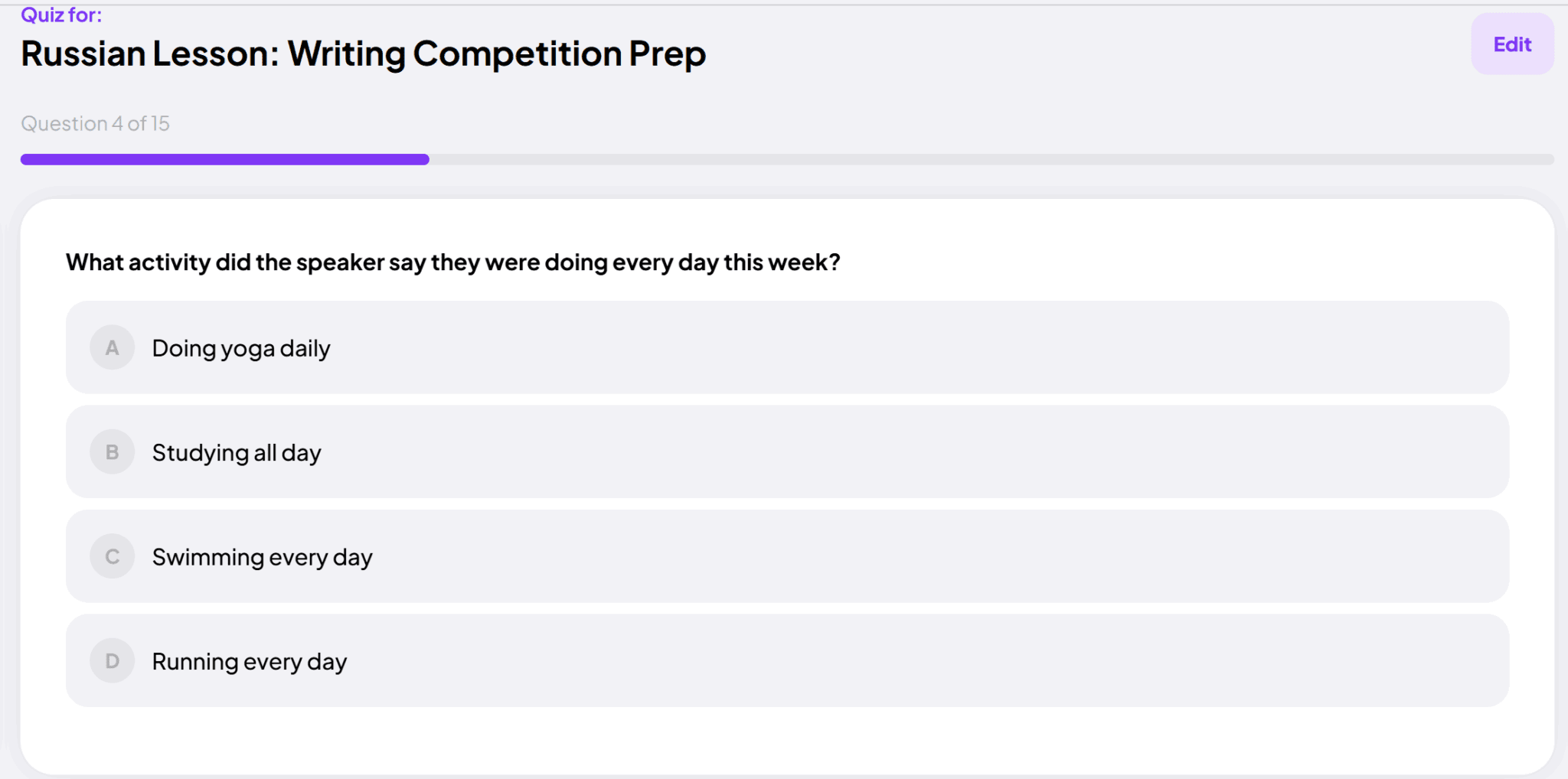1568x779 pixels.
Task: Click the "Question 4 of 15" counter
Action: point(95,123)
